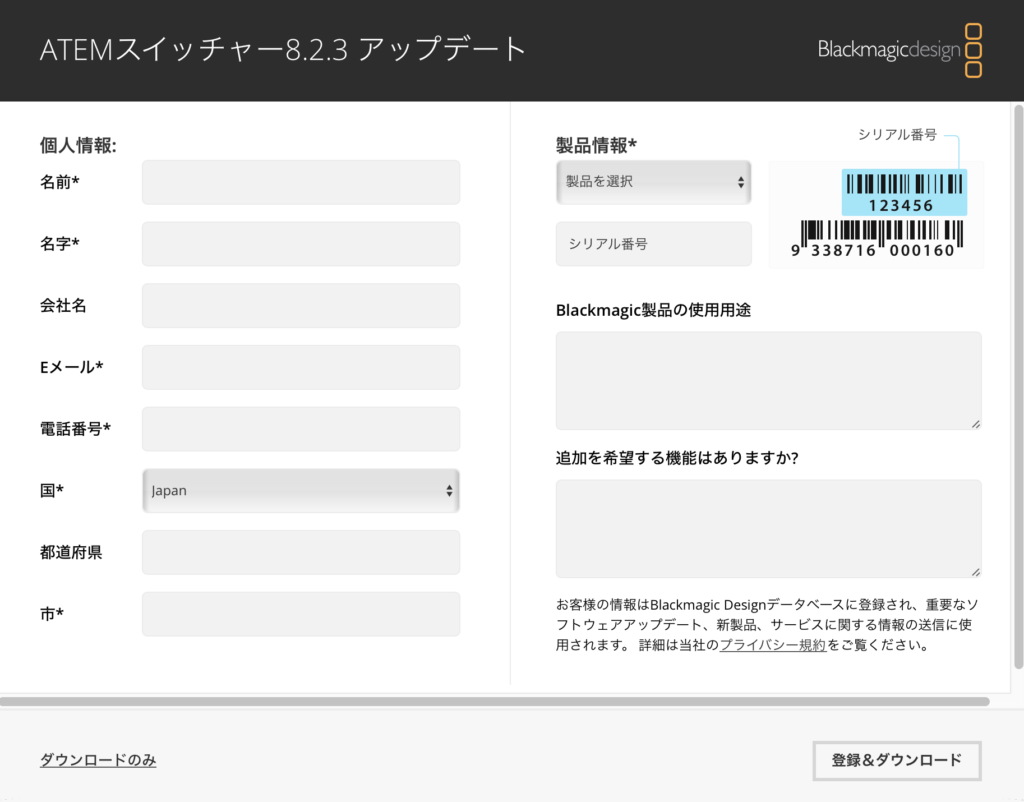Viewport: 1024px width, 802px height.
Task: Open the 製品を選択 product dropdown
Action: (x=654, y=182)
